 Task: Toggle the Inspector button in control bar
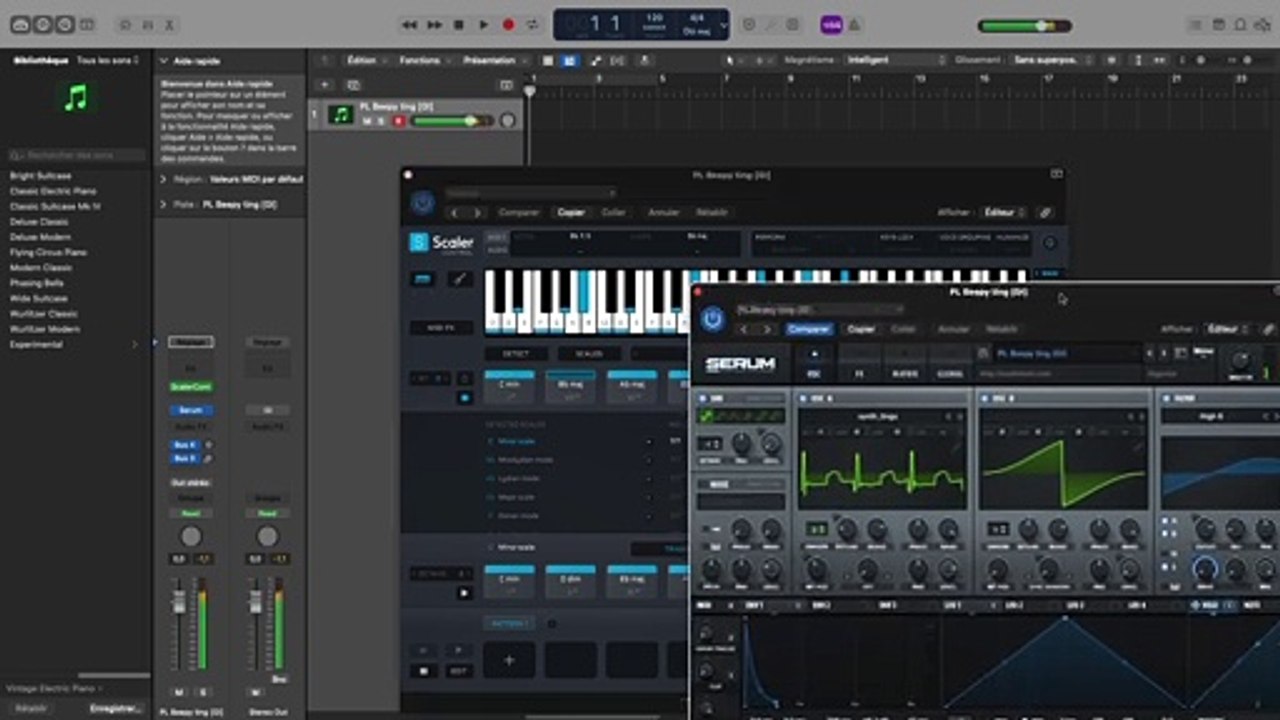point(42,25)
